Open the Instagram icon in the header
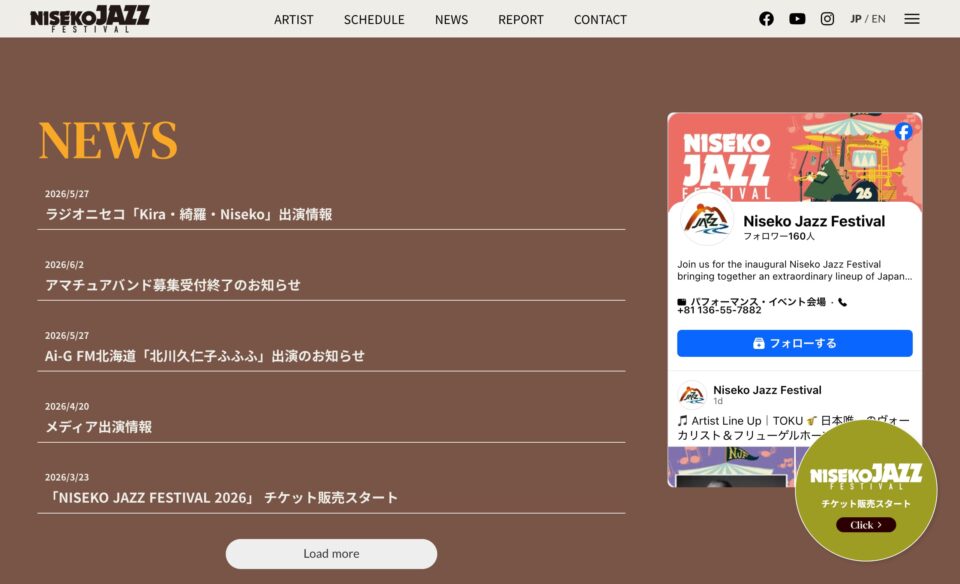 827,19
